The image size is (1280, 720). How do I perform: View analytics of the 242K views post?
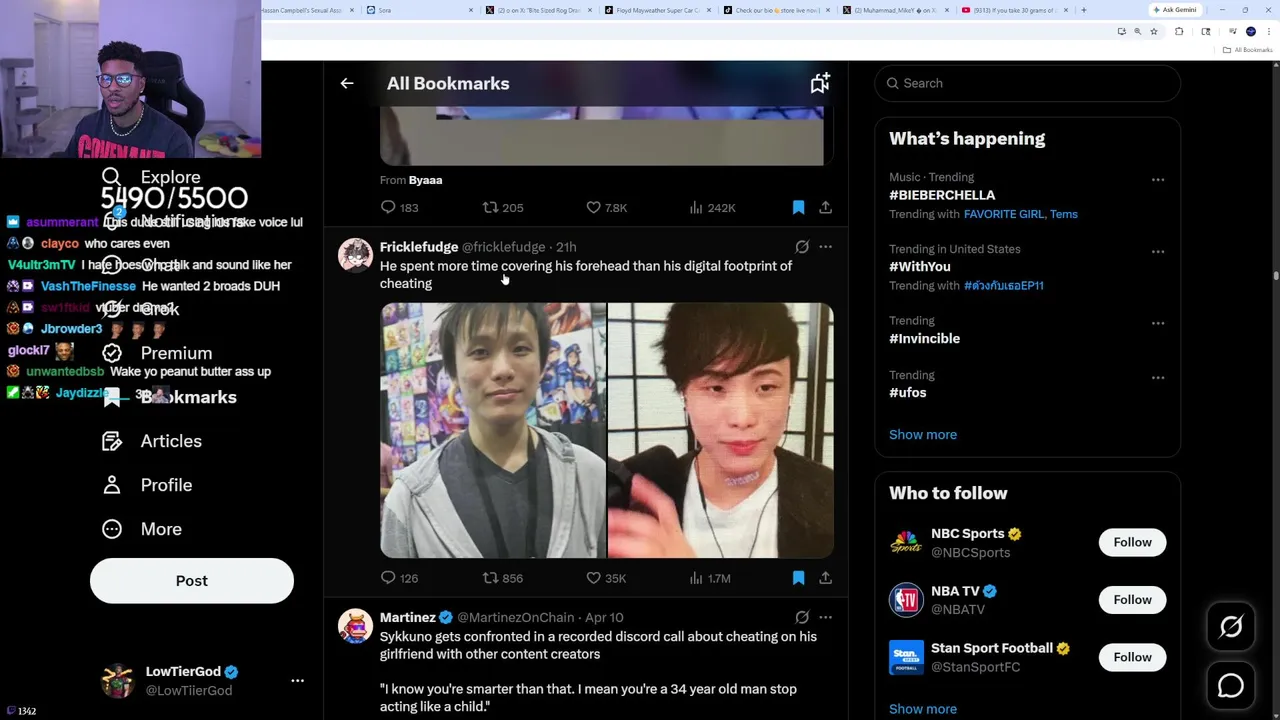pyautogui.click(x=712, y=208)
